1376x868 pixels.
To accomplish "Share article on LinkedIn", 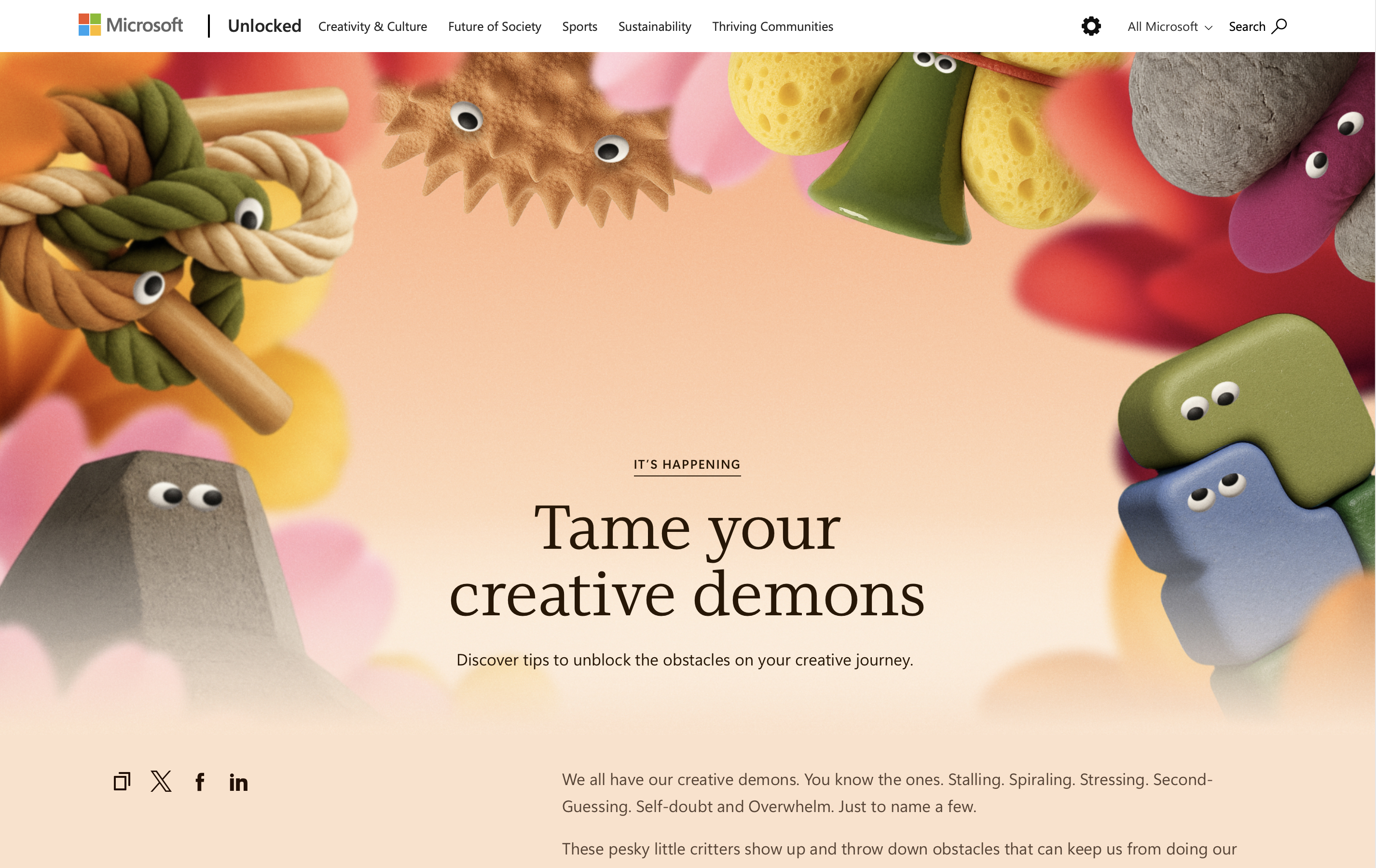I will click(238, 782).
